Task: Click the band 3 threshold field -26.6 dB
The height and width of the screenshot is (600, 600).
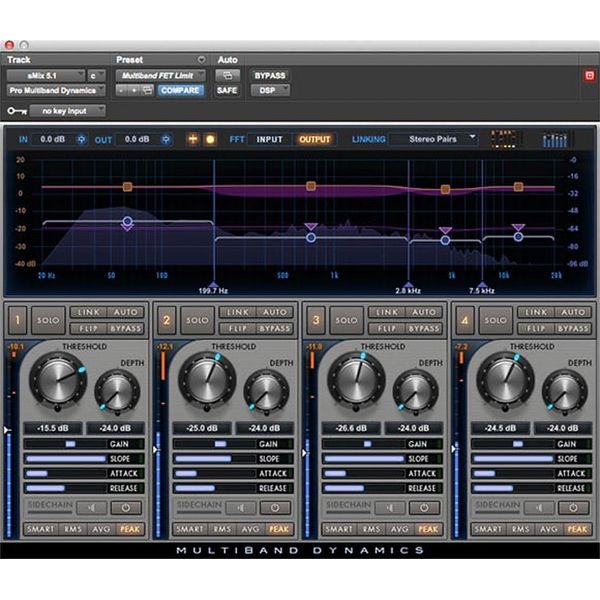Action: click(351, 428)
